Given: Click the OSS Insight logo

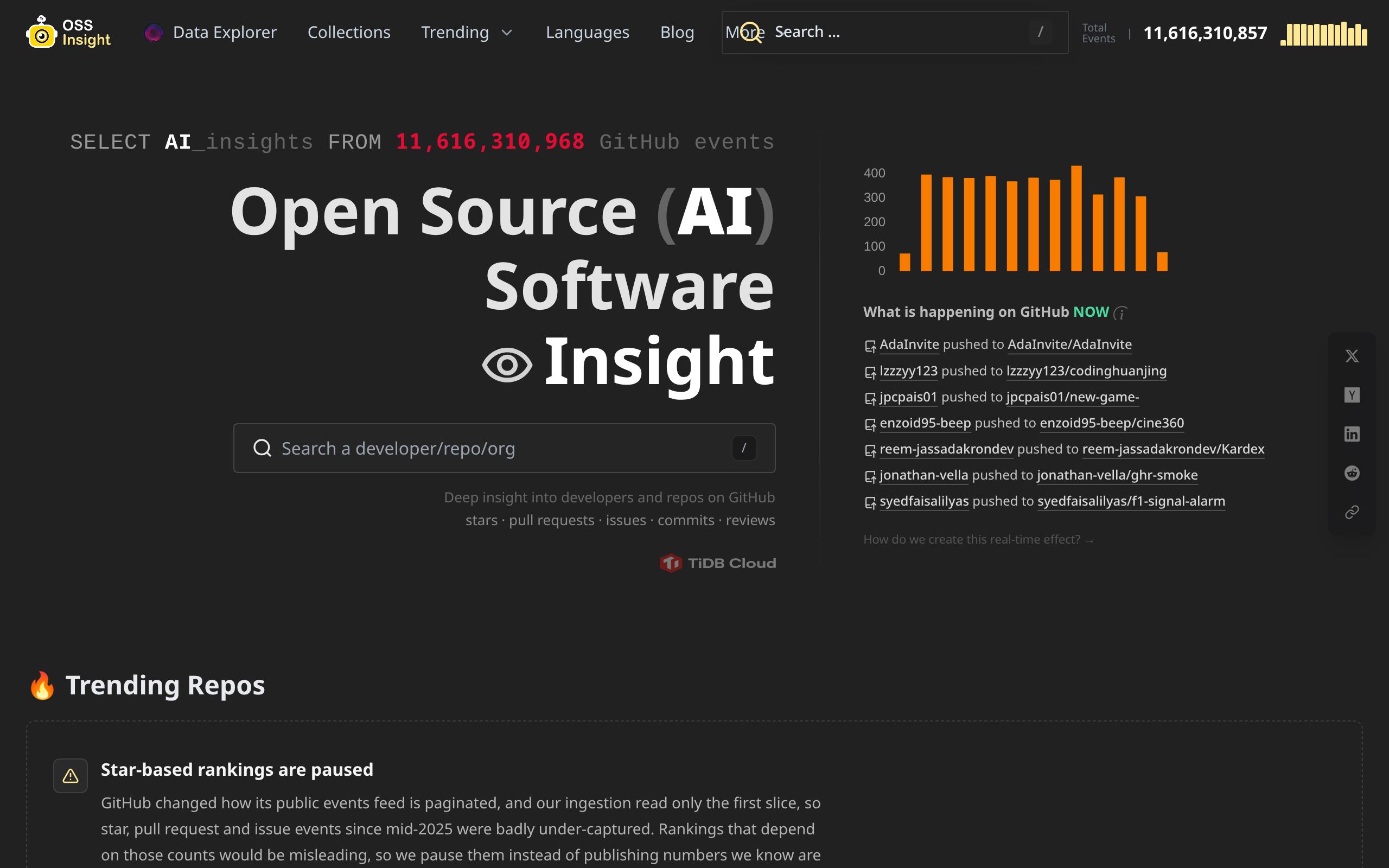Looking at the screenshot, I should pos(68,32).
